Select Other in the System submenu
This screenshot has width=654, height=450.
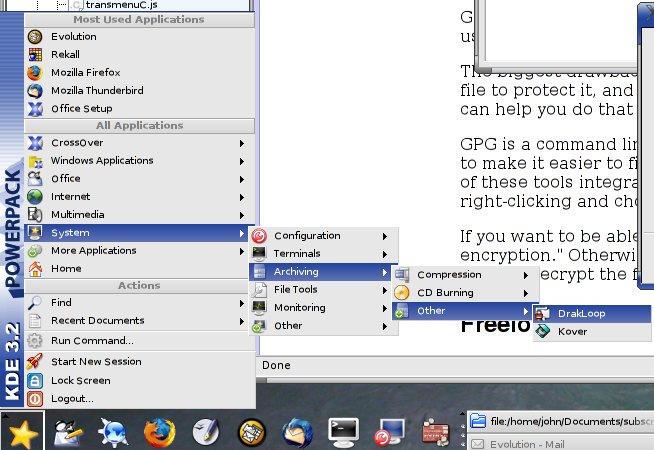click(324, 326)
